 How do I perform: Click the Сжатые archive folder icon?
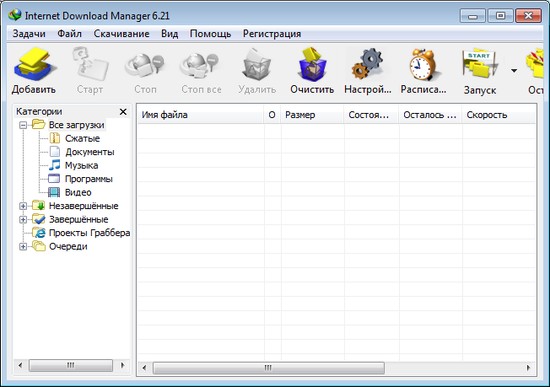[54, 138]
